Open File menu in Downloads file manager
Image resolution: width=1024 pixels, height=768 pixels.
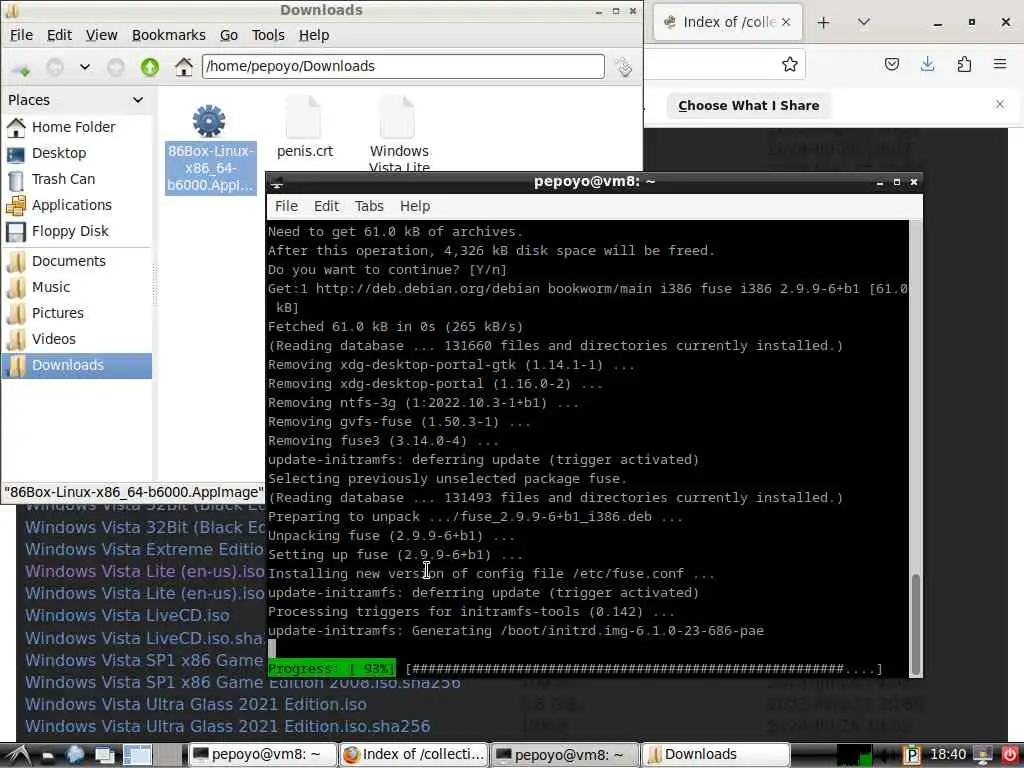click(21, 35)
